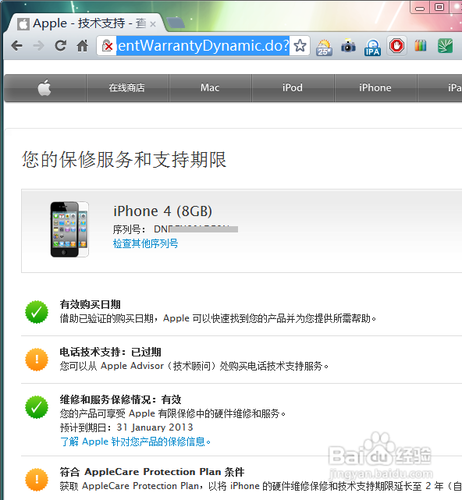Open the 在线商店 navigation tab
This screenshot has width=462, height=500.
127,88
